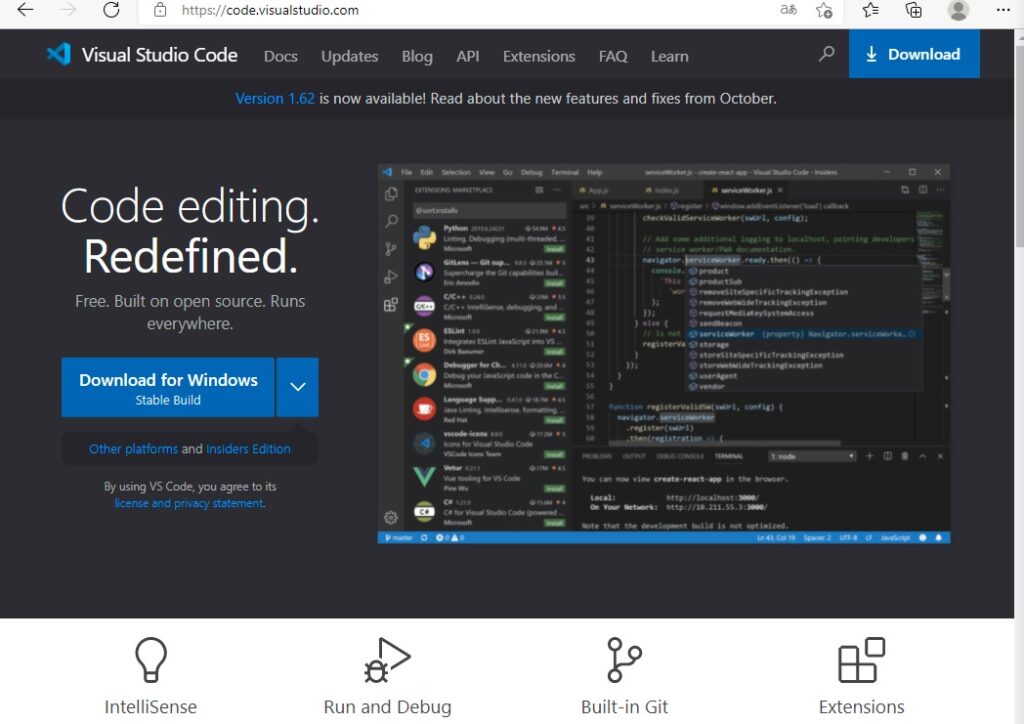Add this page to favorites with the star-plus icon
The image size is (1024, 724).
824,10
